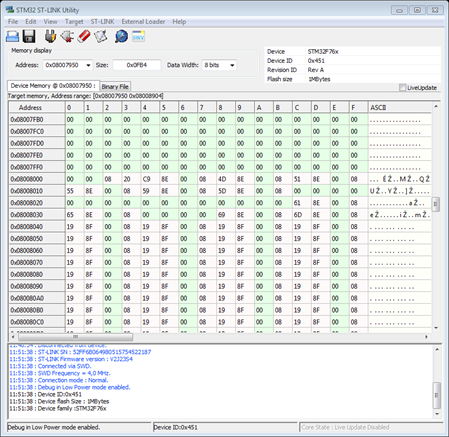The height and width of the screenshot is (437, 449).
Task: Select address row 0x080080C0
Action: [x=37, y=322]
